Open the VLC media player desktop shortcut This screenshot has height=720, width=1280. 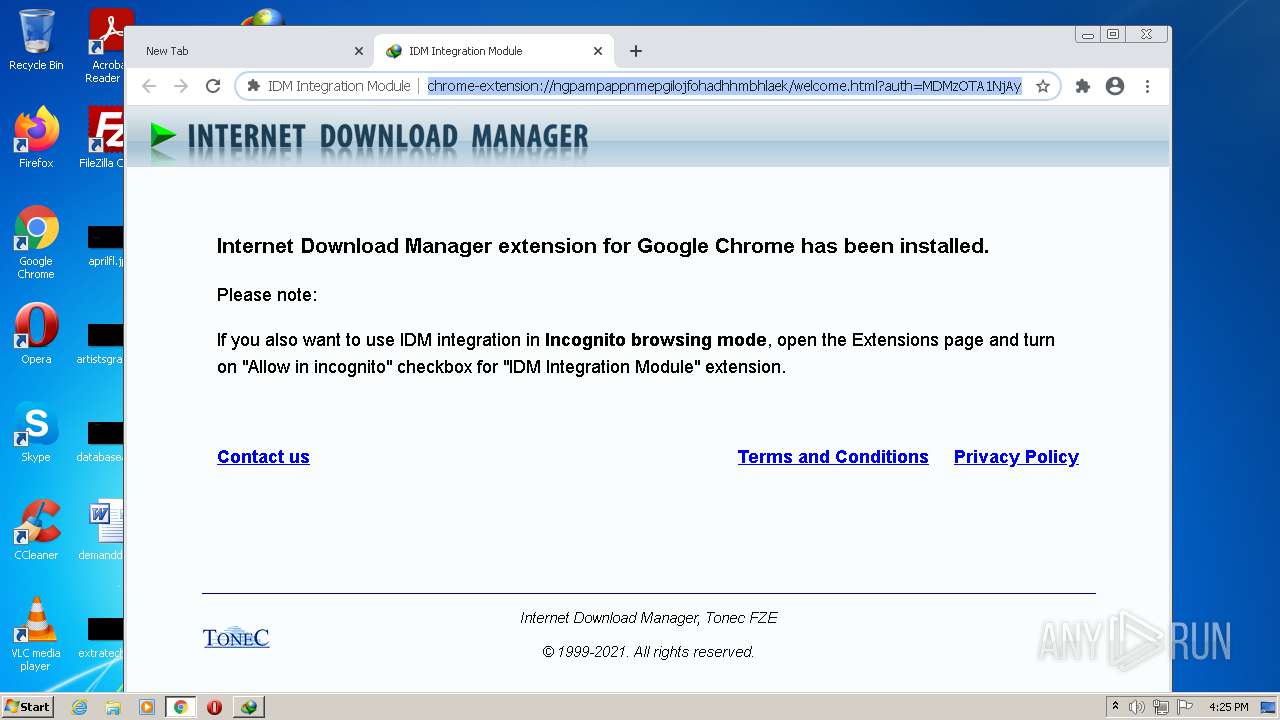click(x=36, y=634)
